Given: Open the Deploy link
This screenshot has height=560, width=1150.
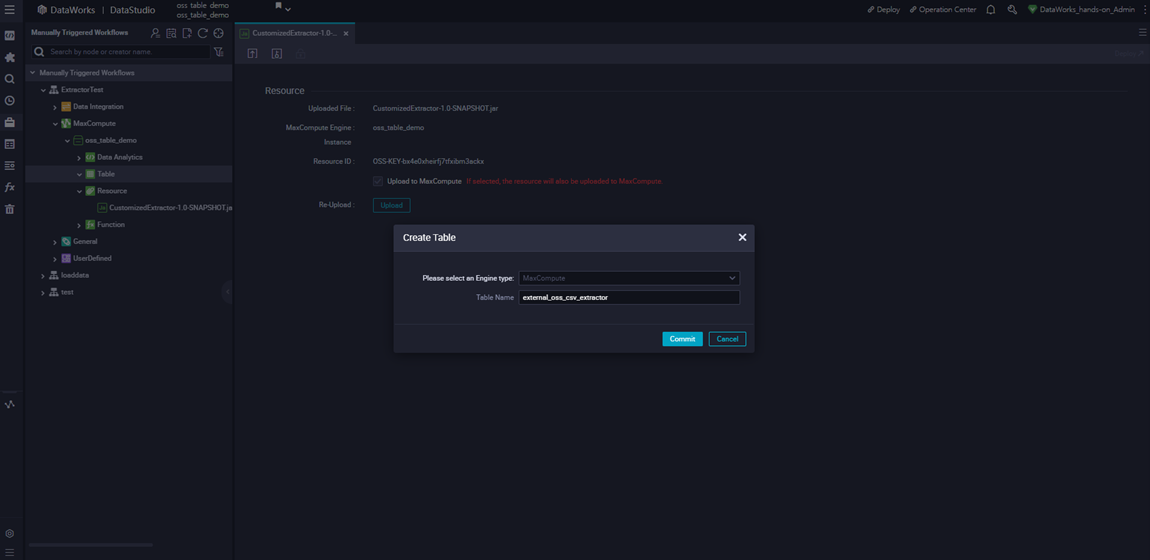Looking at the screenshot, I should tap(883, 10).
